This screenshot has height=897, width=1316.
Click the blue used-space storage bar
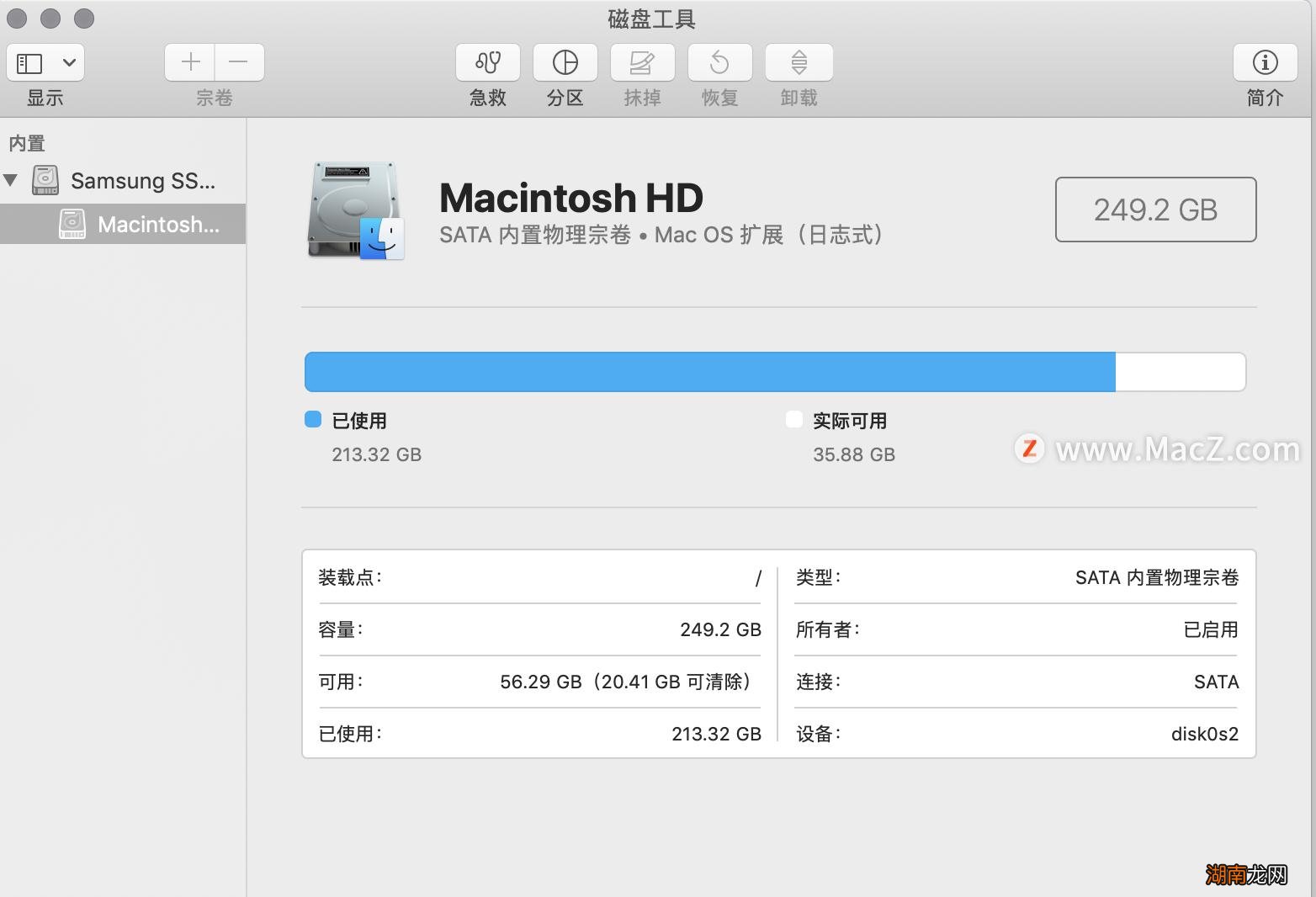[709, 372]
